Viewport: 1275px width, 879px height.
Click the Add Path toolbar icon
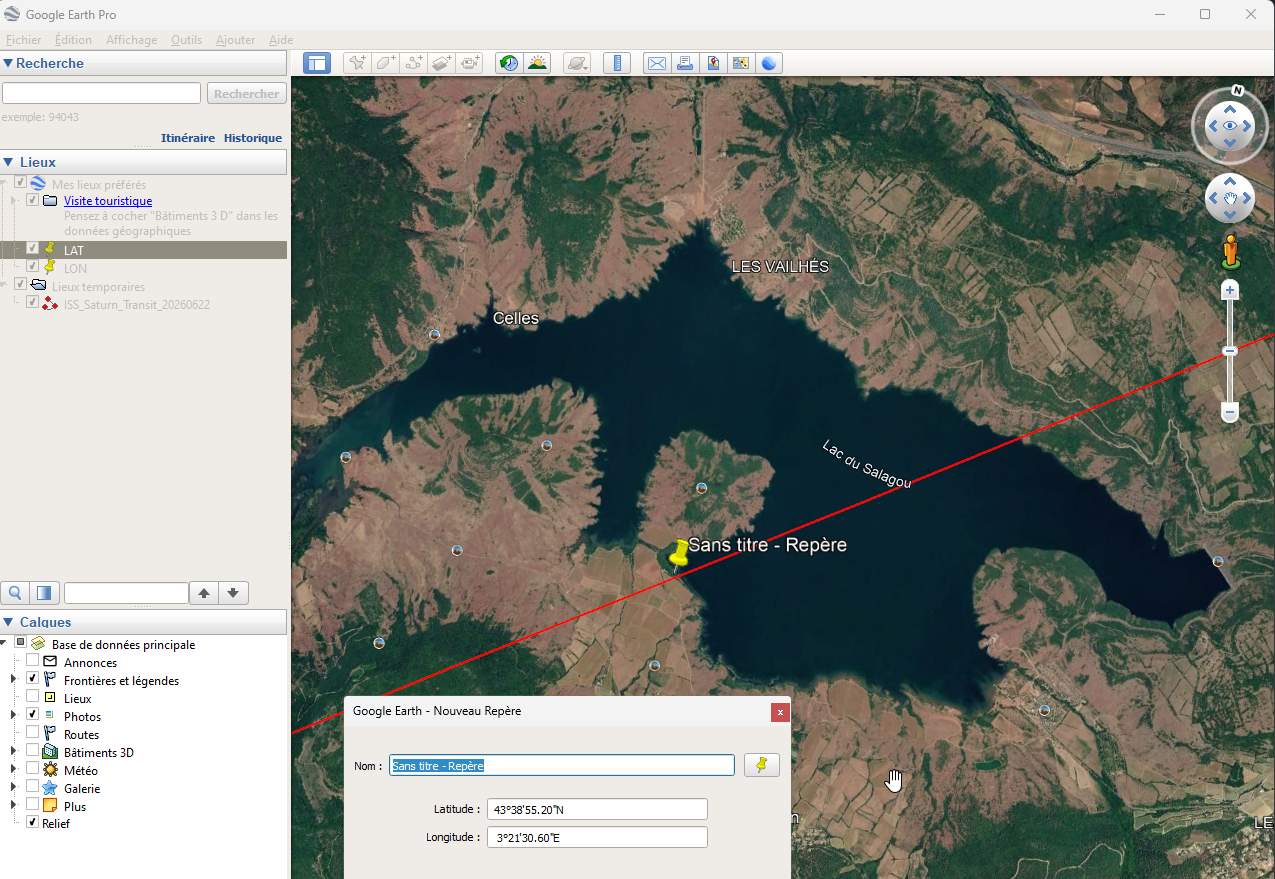coord(413,63)
